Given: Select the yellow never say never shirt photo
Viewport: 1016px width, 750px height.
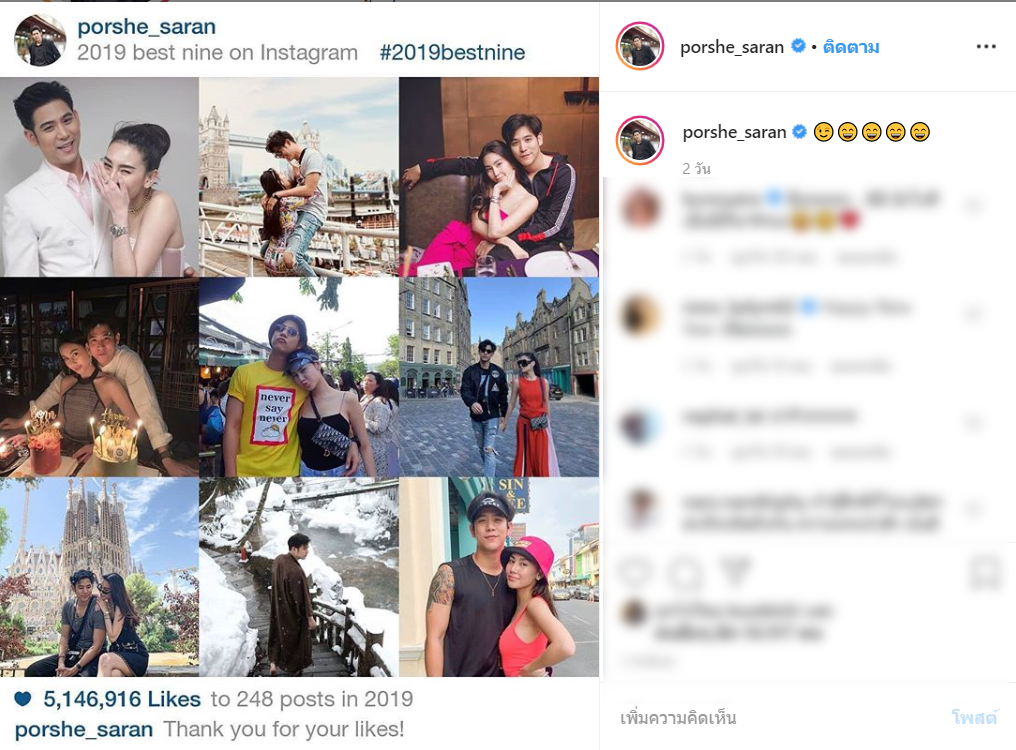Looking at the screenshot, I should click(x=299, y=377).
